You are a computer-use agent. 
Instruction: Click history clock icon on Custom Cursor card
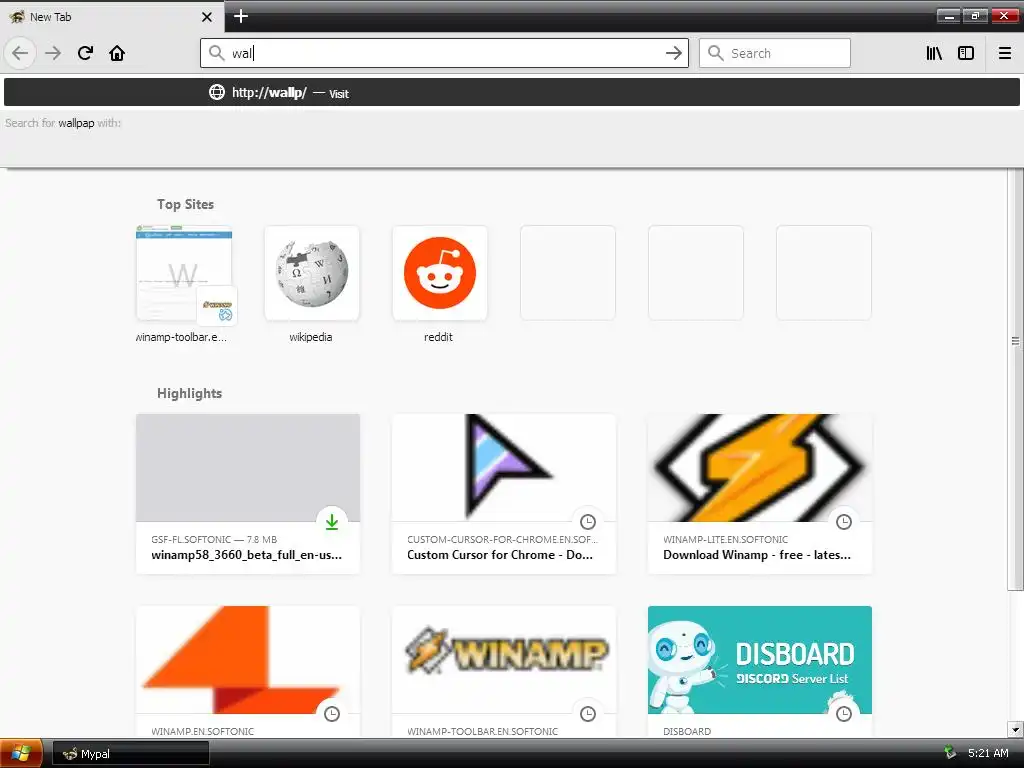click(588, 521)
